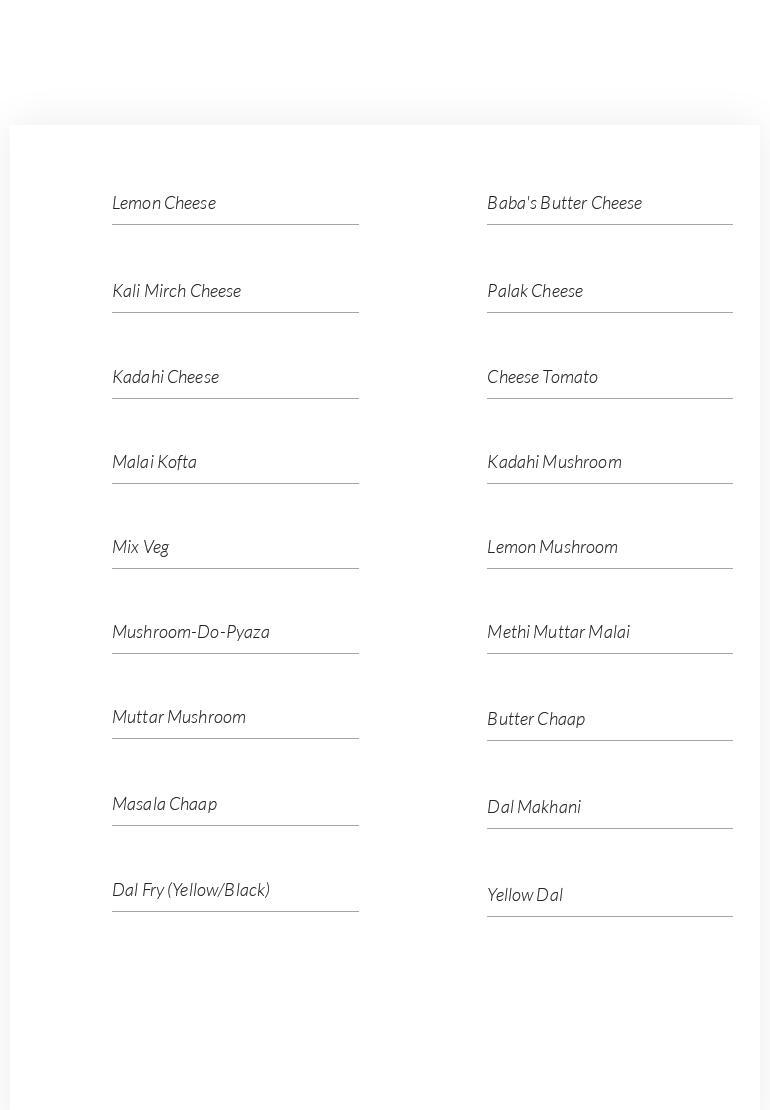Click the Masala Chaap dish
Screen dimensions: 770x1110
[164, 804]
